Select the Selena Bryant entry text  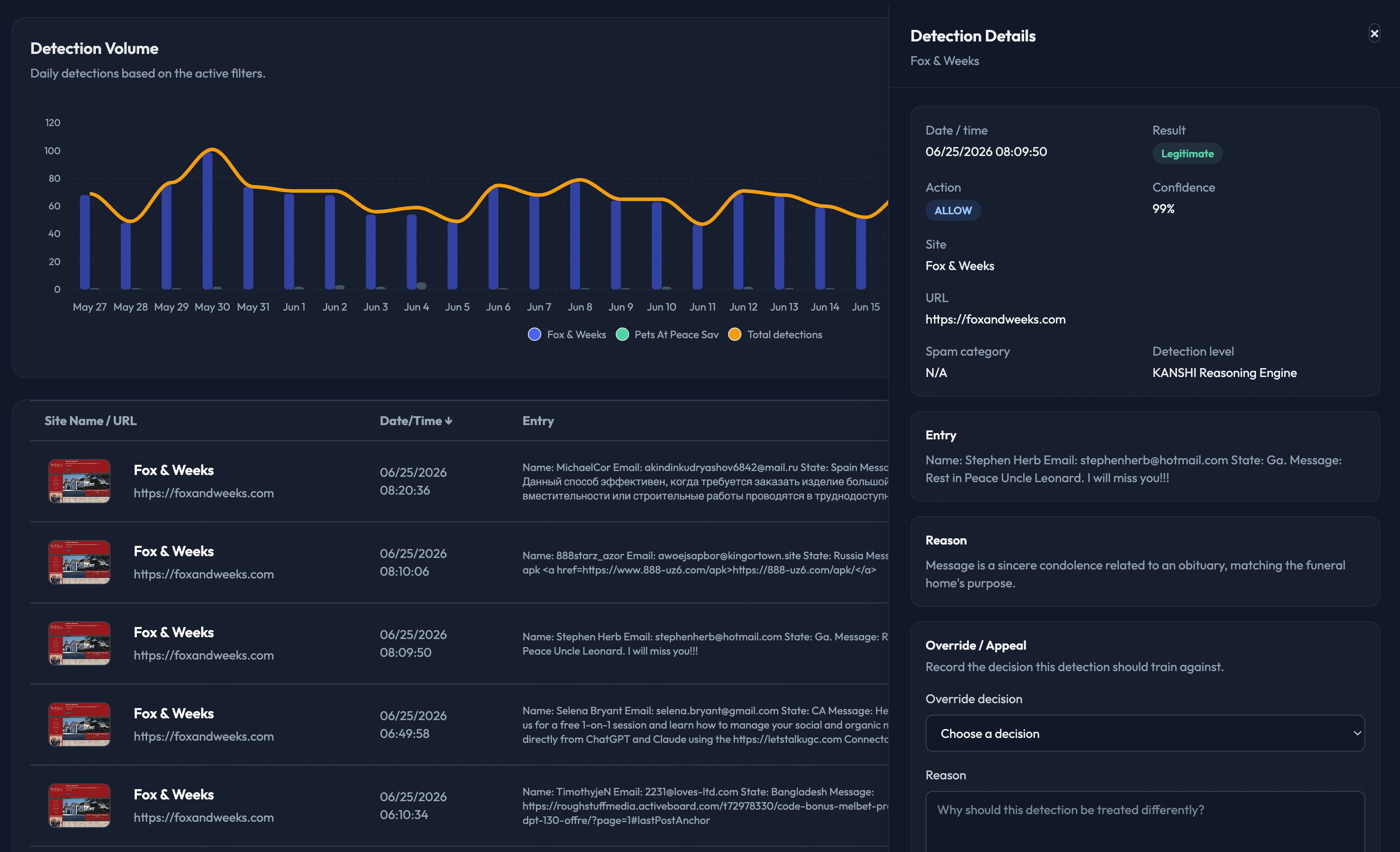(x=705, y=725)
